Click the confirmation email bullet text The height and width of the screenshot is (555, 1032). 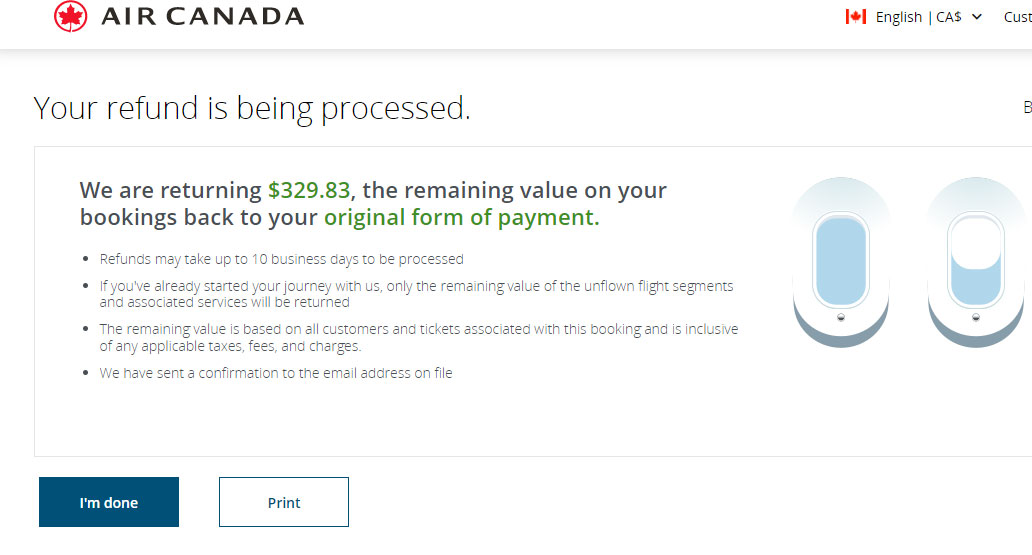[276, 373]
